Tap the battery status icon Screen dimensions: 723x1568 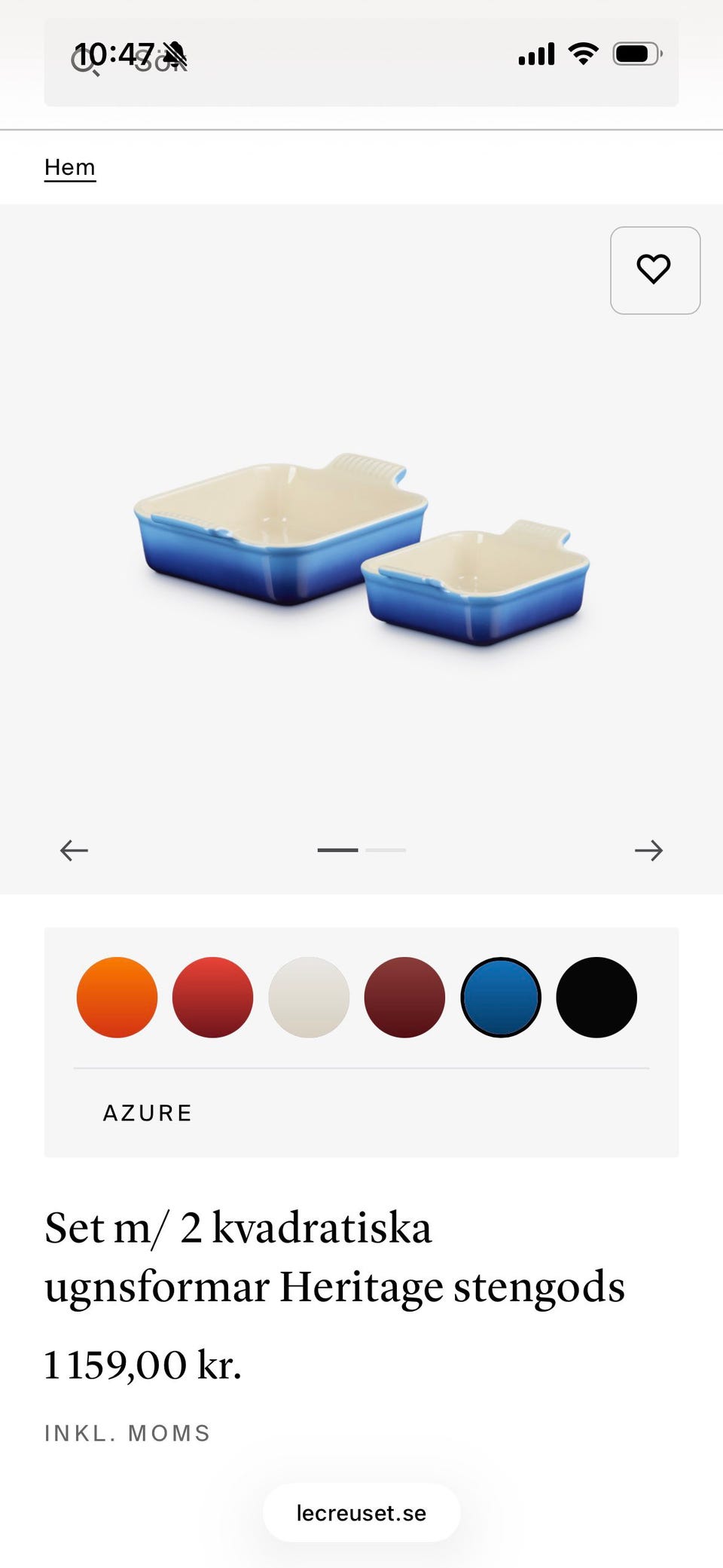(x=637, y=53)
